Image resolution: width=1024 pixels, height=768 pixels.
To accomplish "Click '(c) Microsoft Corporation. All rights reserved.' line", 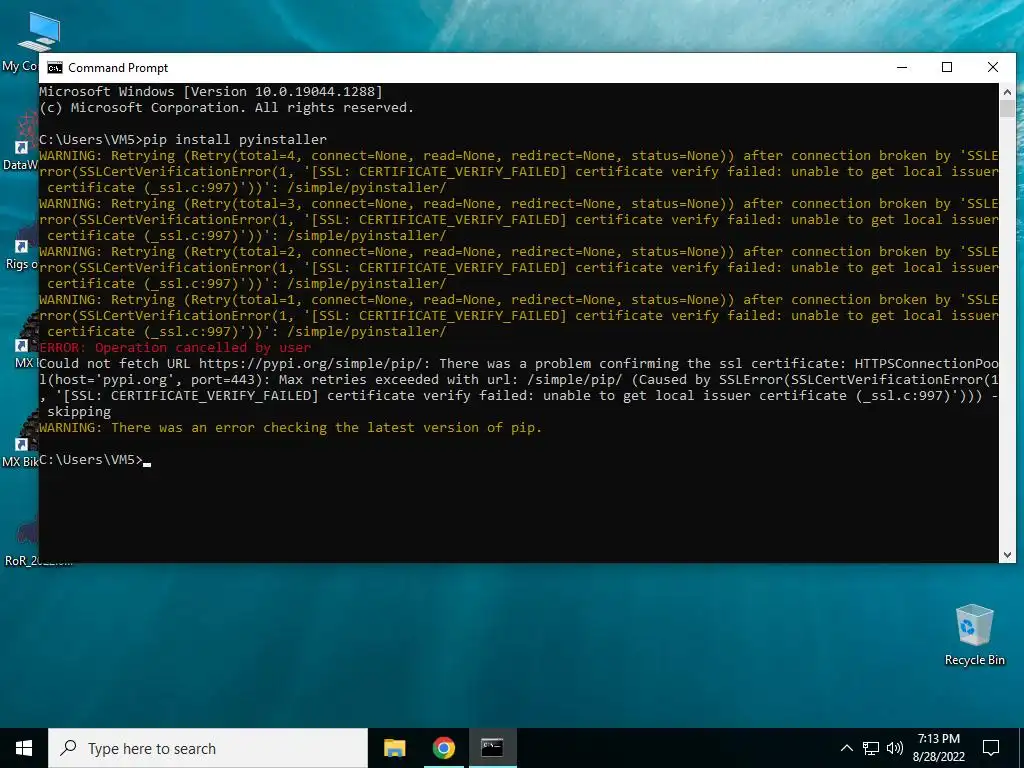I will click(227, 108).
